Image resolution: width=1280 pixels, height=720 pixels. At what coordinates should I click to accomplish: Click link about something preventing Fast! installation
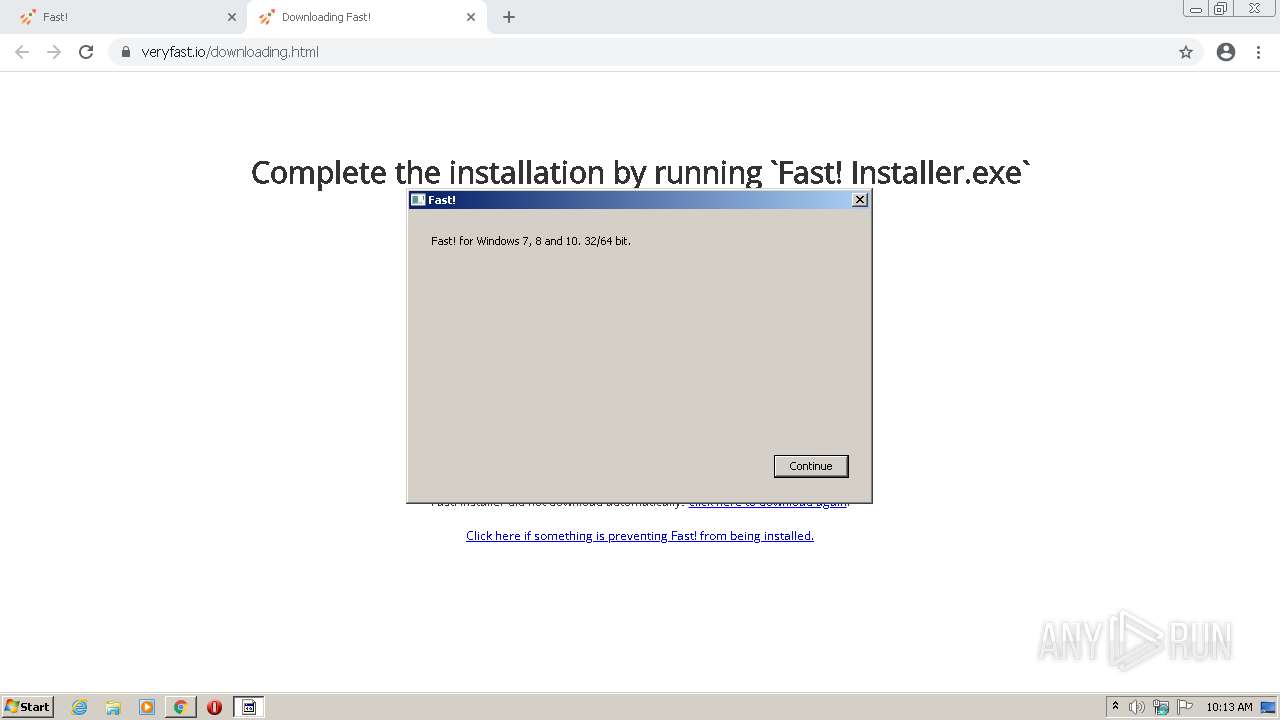tap(640, 536)
